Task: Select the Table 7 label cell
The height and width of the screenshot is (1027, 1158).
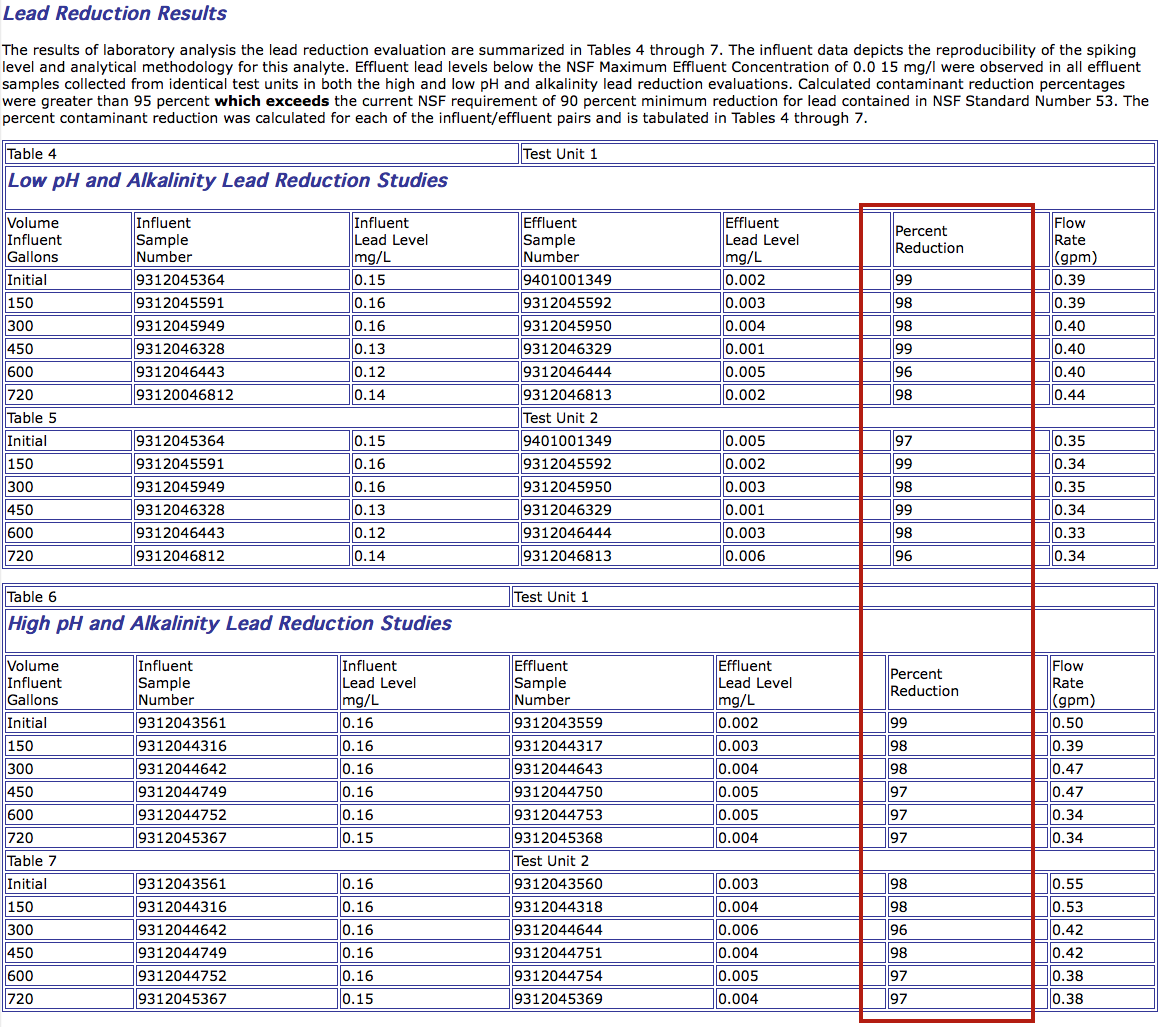Action: (31, 861)
